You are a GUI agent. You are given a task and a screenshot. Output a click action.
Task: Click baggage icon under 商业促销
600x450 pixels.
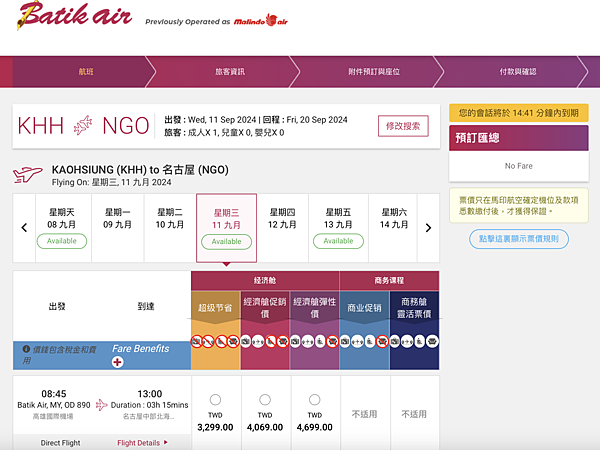[345, 341]
